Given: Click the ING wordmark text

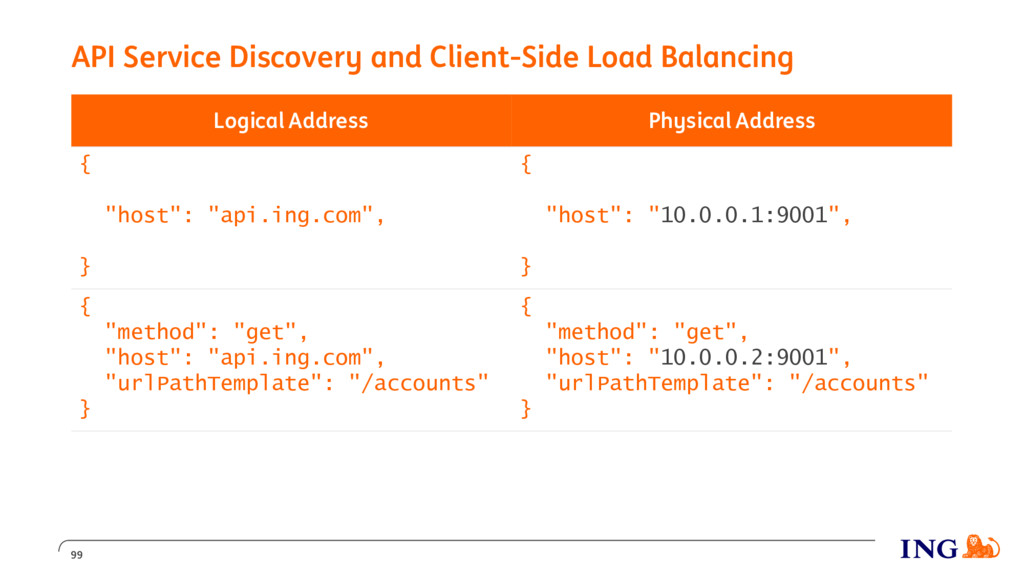Looking at the screenshot, I should tap(929, 549).
